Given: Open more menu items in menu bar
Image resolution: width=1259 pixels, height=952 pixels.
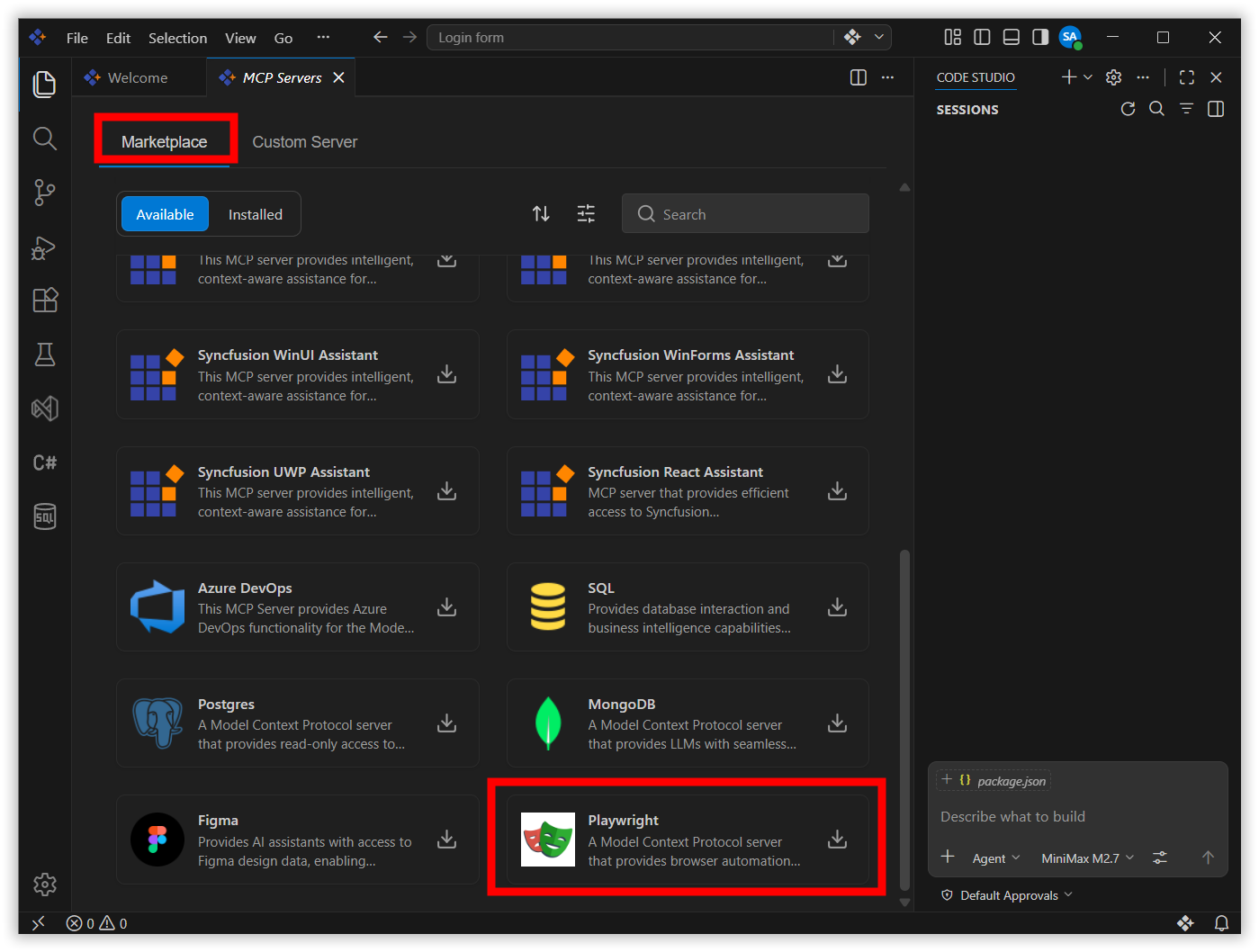Looking at the screenshot, I should click(323, 37).
